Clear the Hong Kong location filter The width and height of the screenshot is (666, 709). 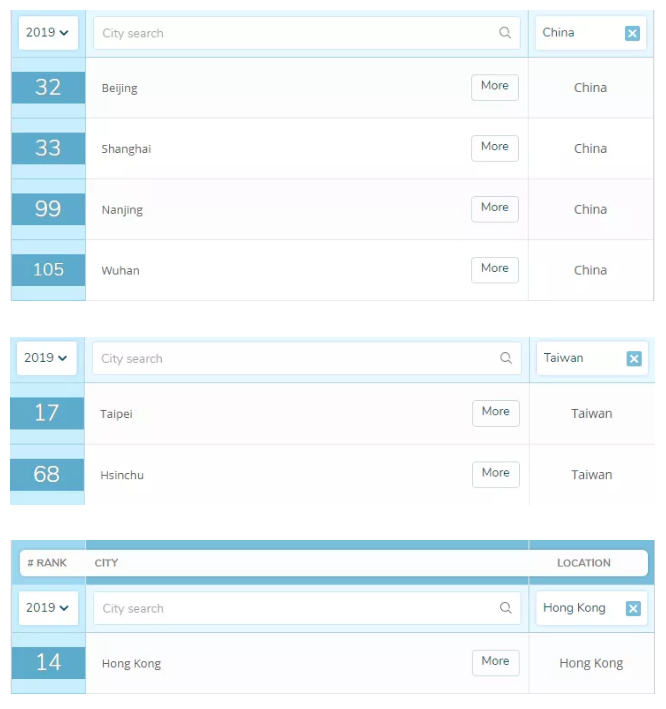point(633,609)
